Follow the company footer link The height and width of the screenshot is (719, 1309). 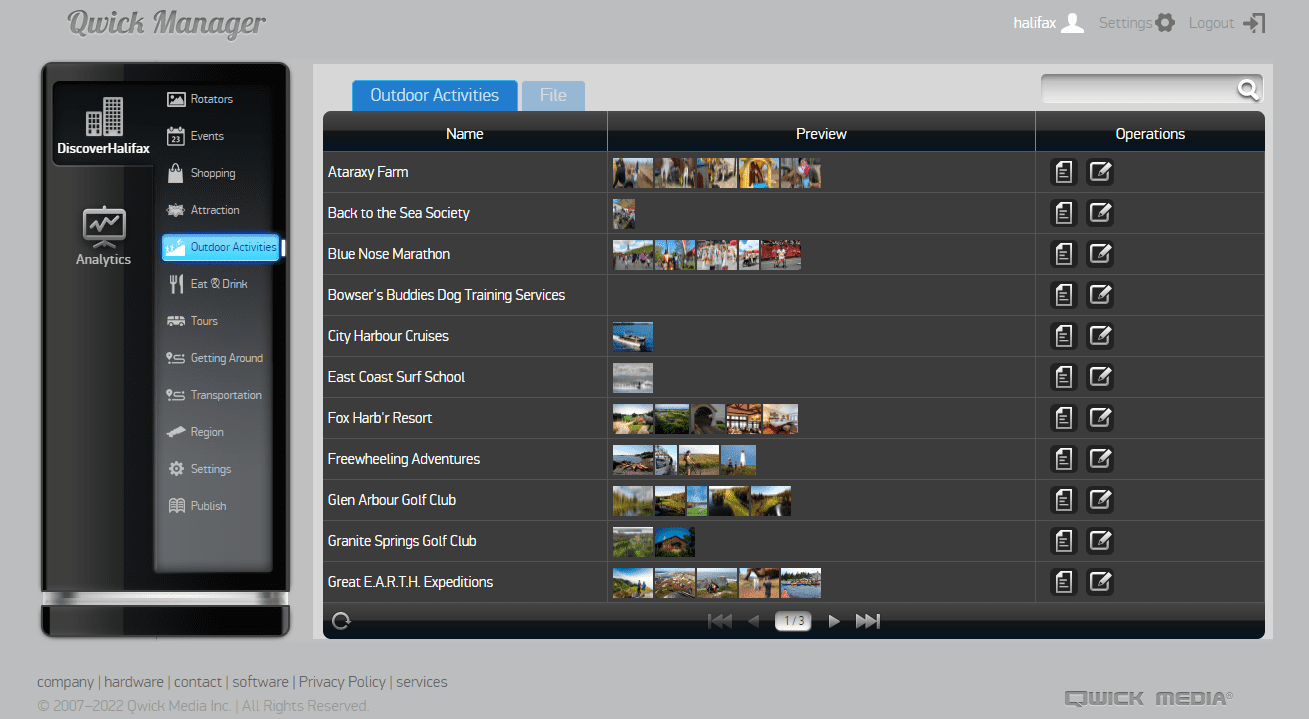[x=65, y=682]
